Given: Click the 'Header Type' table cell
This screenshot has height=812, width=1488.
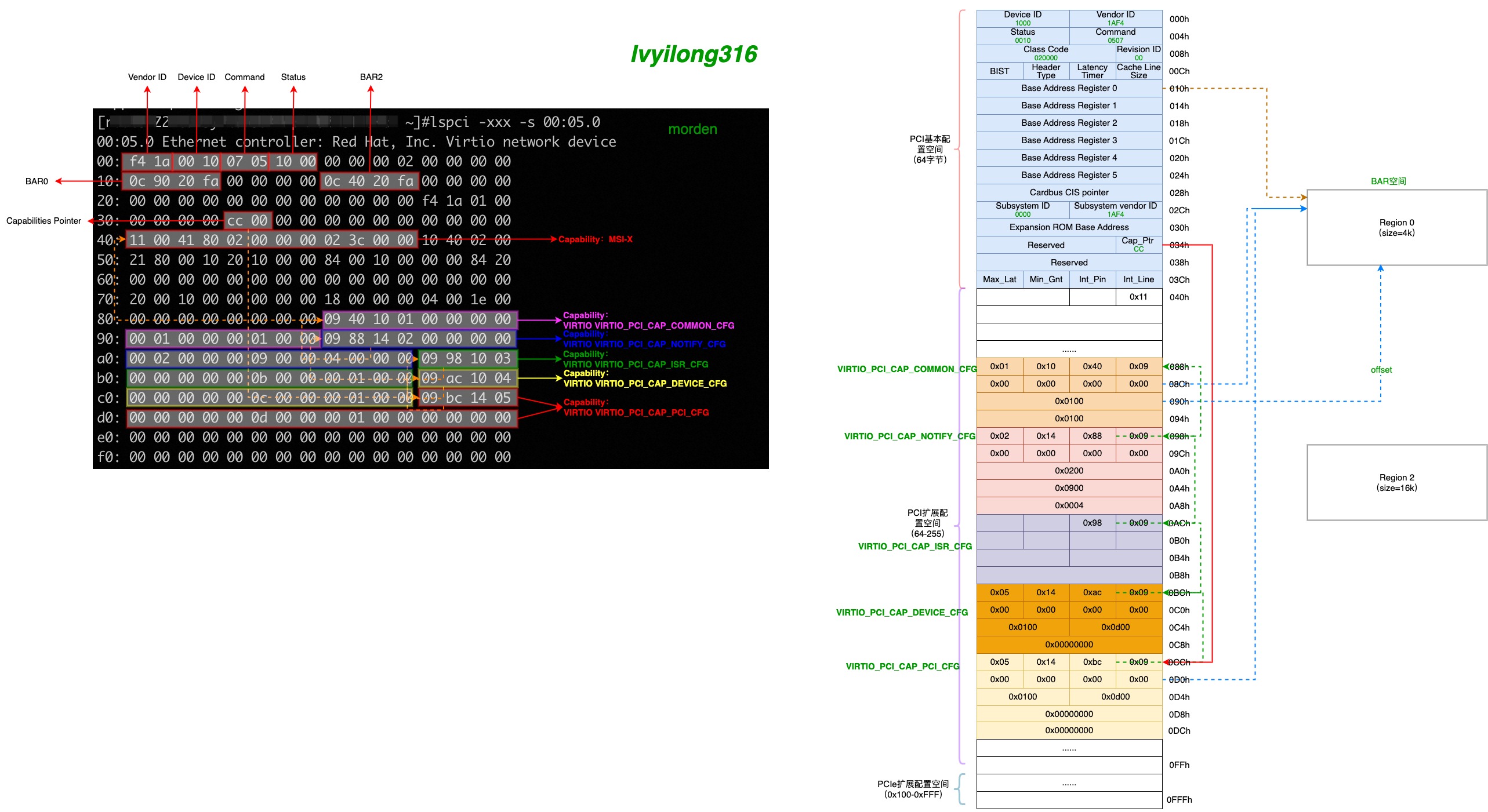Looking at the screenshot, I should 1046,71.
